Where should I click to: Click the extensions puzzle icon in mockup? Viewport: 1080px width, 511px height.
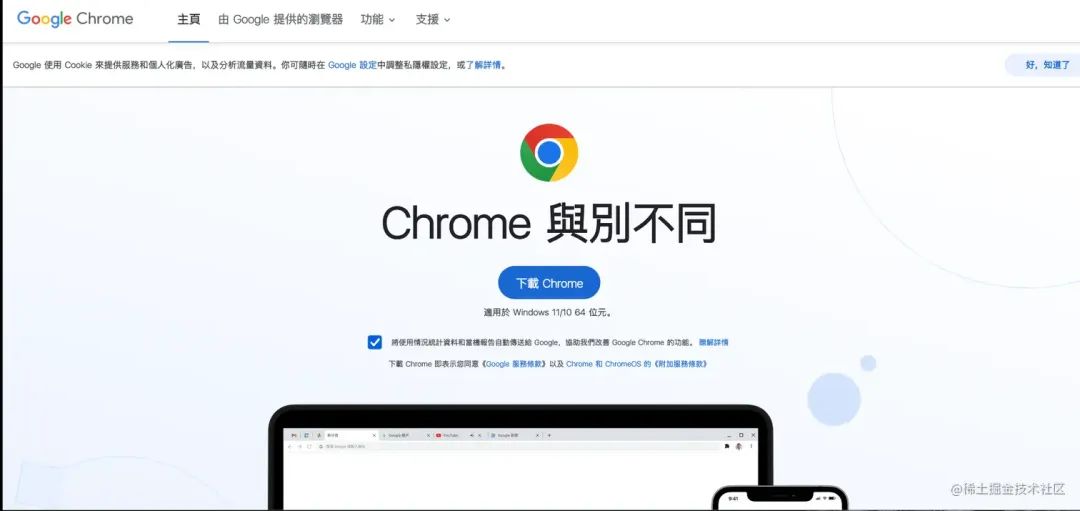(x=727, y=446)
